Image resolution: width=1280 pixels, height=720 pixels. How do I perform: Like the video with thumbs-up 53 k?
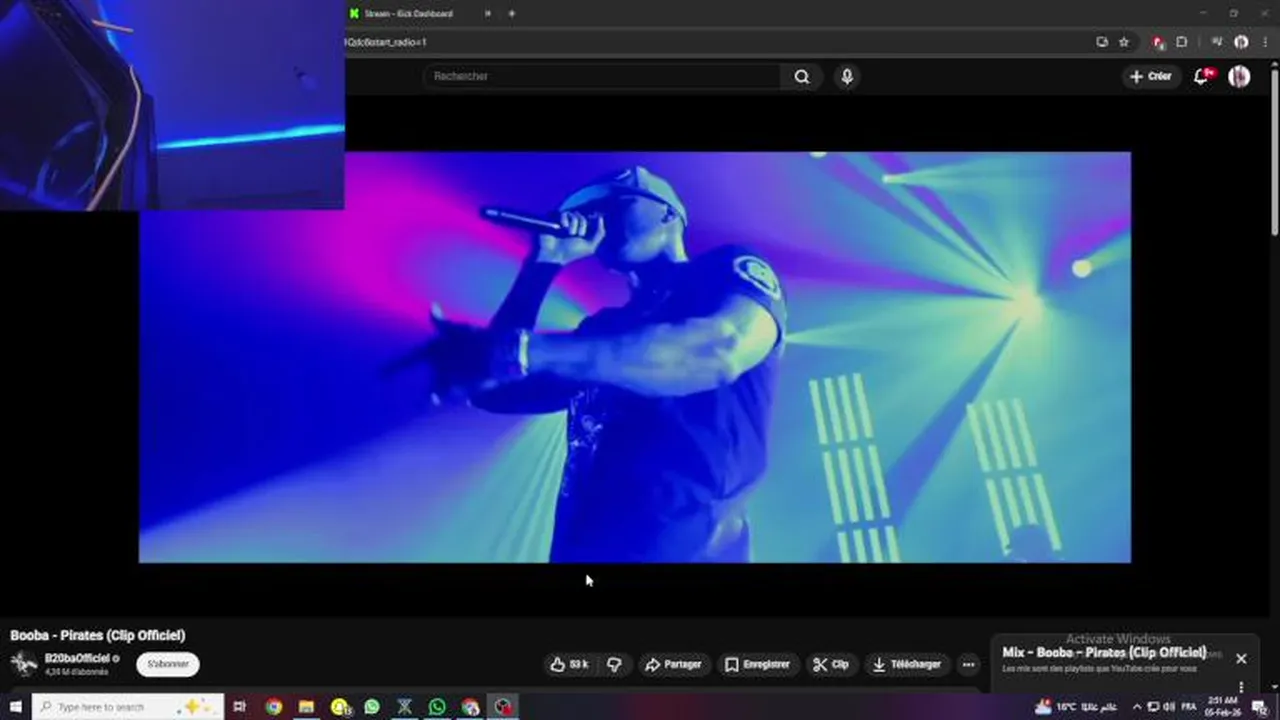pyautogui.click(x=569, y=664)
